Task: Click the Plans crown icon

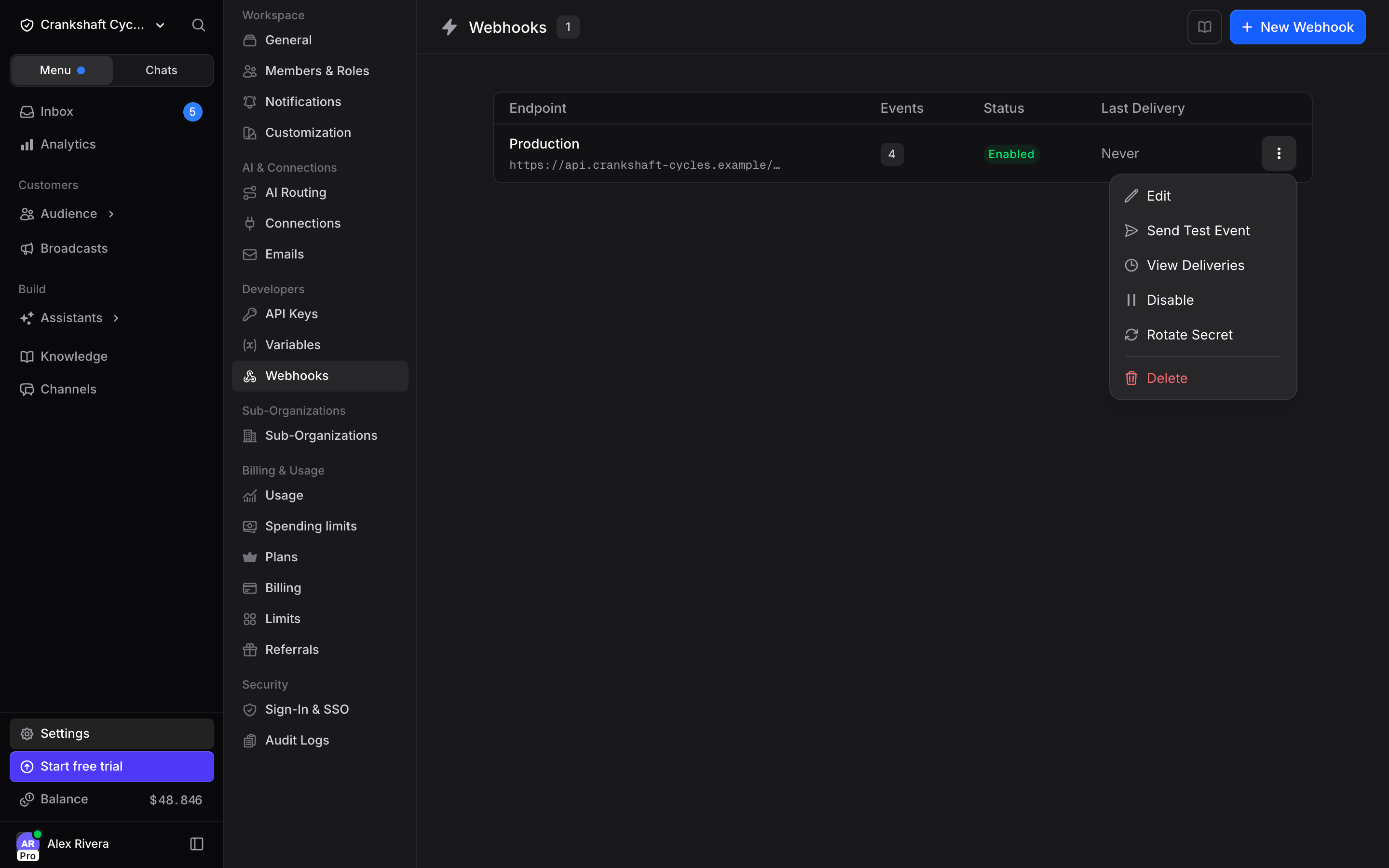Action: click(x=250, y=557)
